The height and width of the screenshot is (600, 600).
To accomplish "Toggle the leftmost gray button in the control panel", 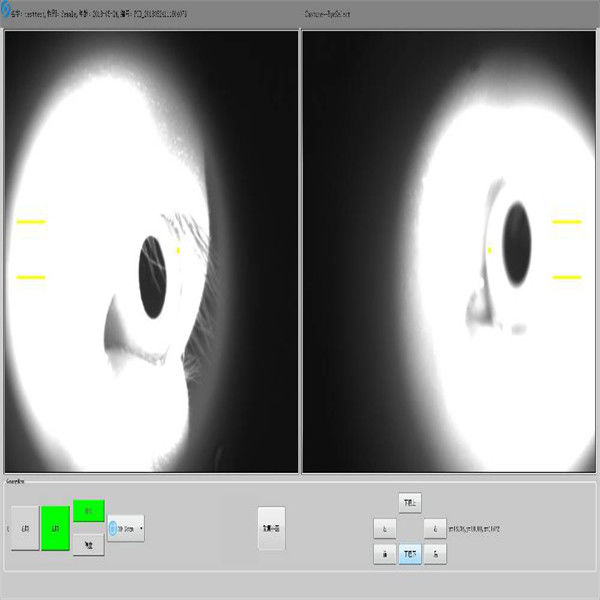I will [24, 528].
